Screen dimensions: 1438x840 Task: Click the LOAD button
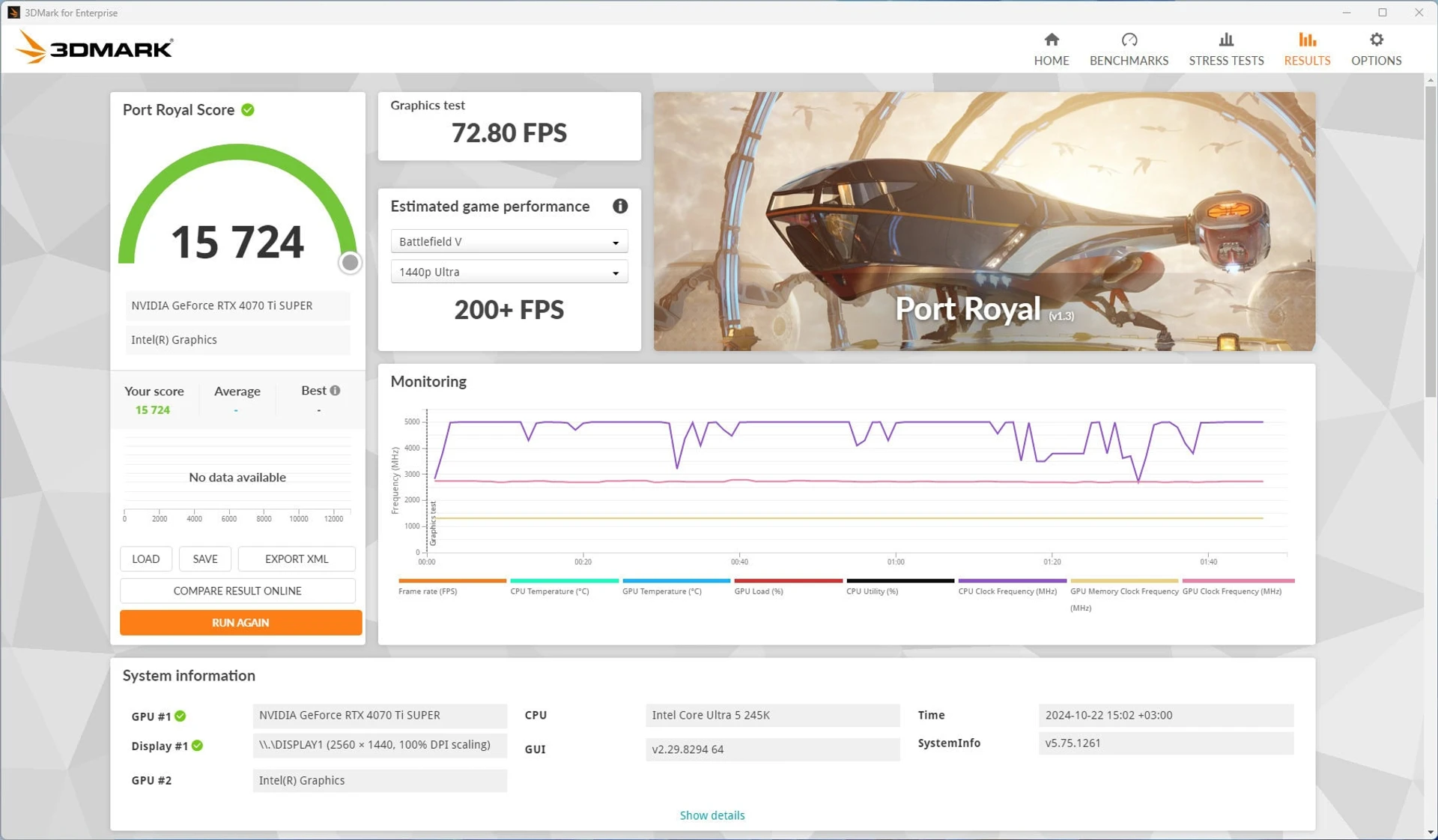(145, 559)
